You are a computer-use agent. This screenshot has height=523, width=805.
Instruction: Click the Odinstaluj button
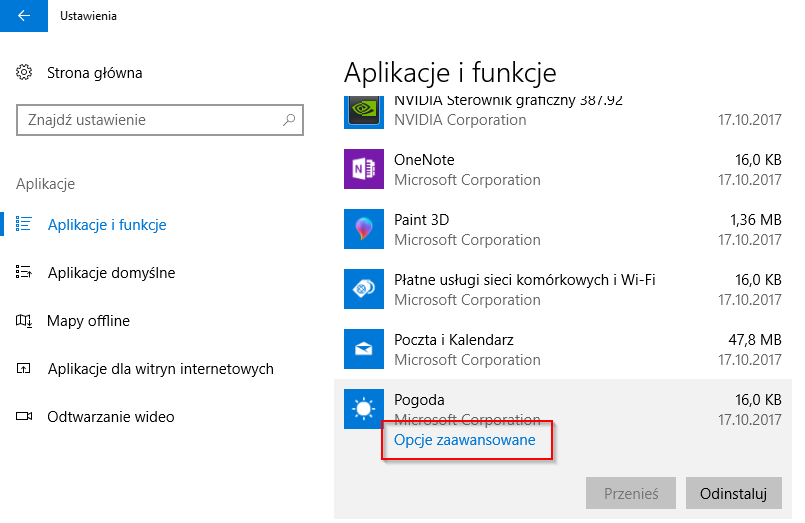[x=734, y=493]
